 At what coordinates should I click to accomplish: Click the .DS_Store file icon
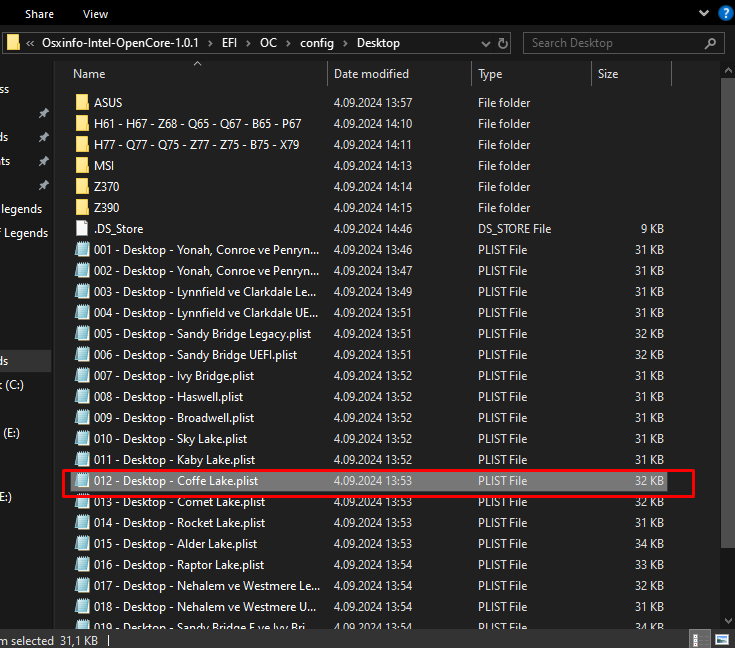click(x=83, y=229)
